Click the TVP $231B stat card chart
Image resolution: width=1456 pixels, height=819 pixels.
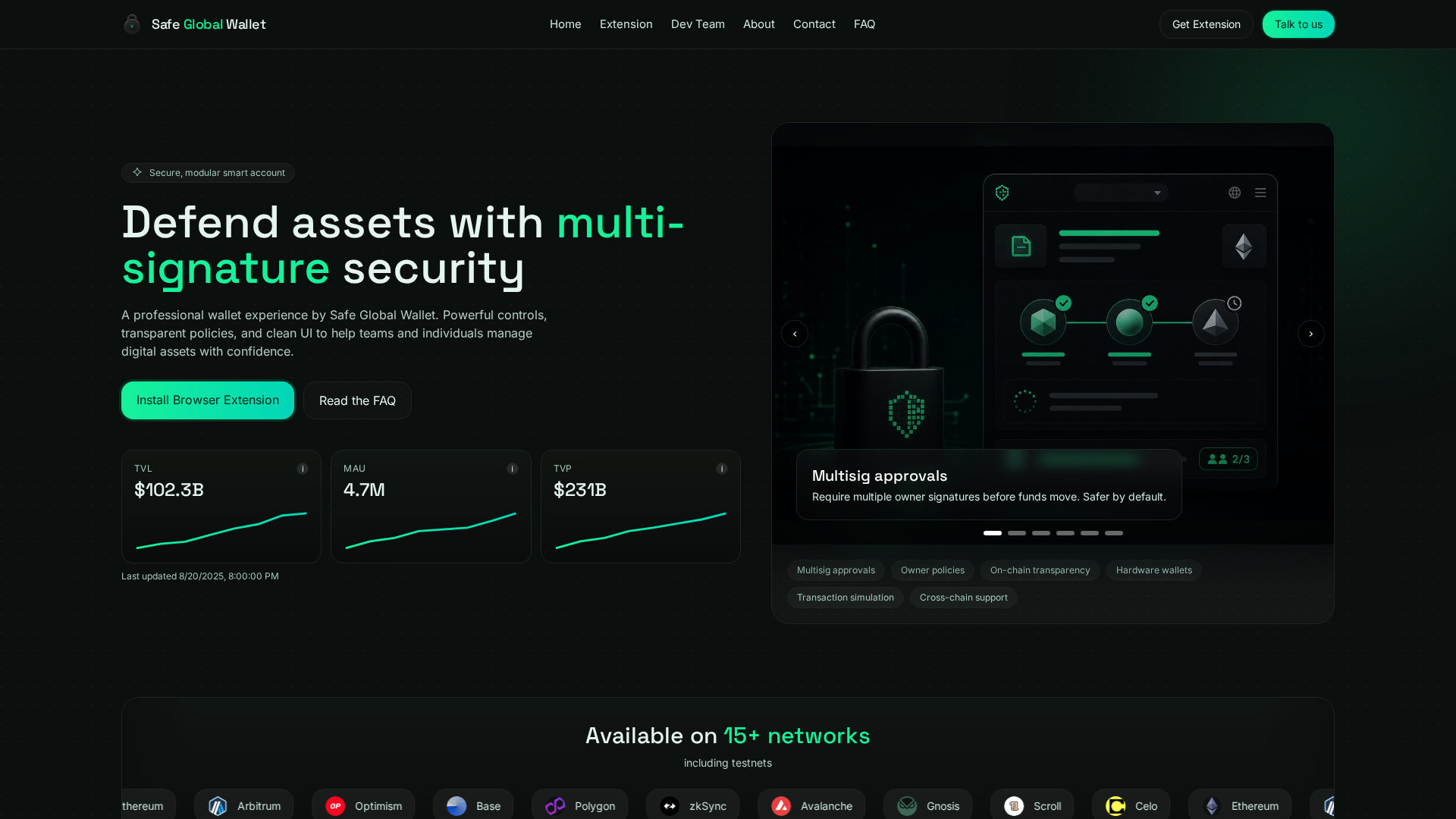point(641,530)
